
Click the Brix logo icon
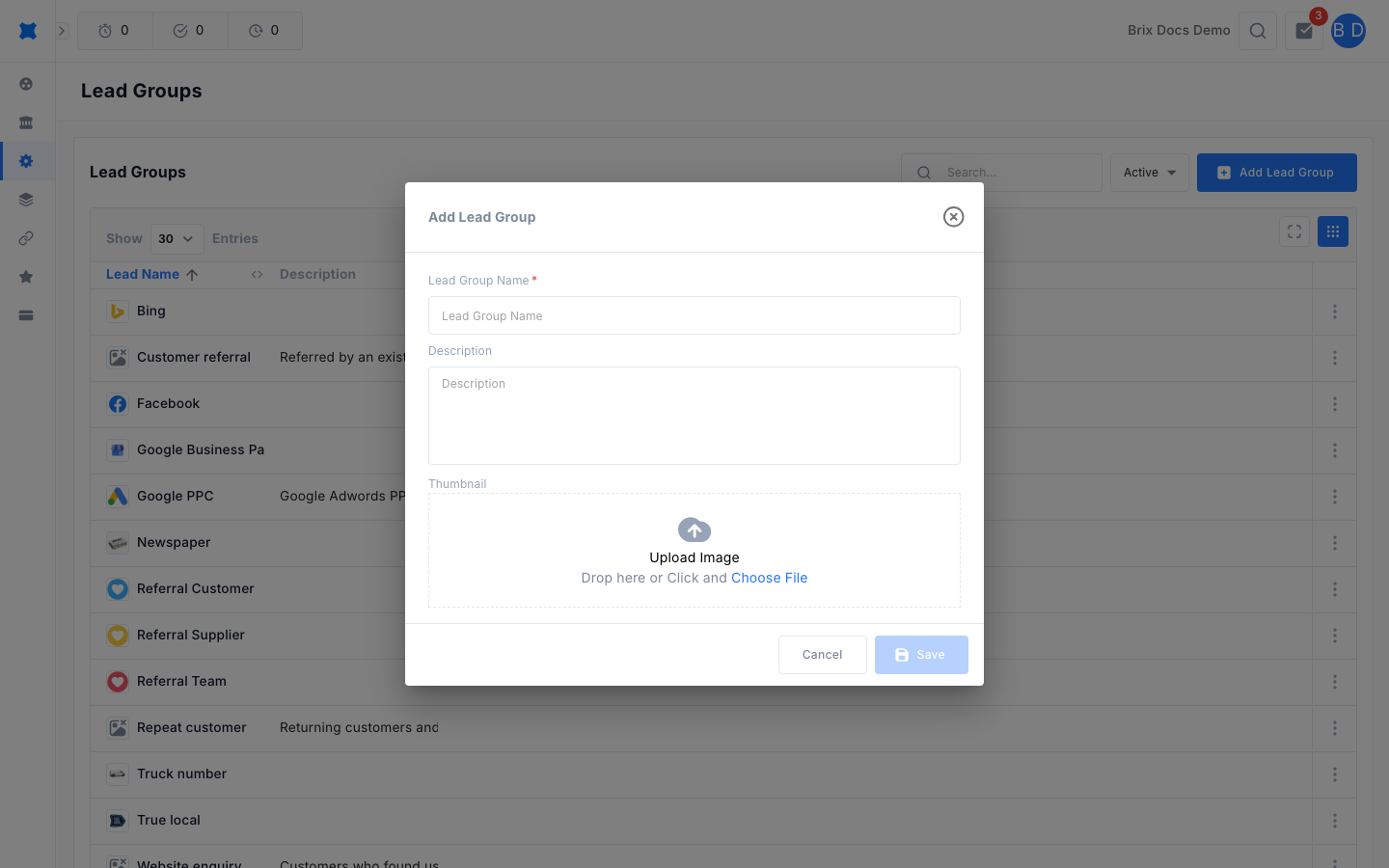[28, 31]
